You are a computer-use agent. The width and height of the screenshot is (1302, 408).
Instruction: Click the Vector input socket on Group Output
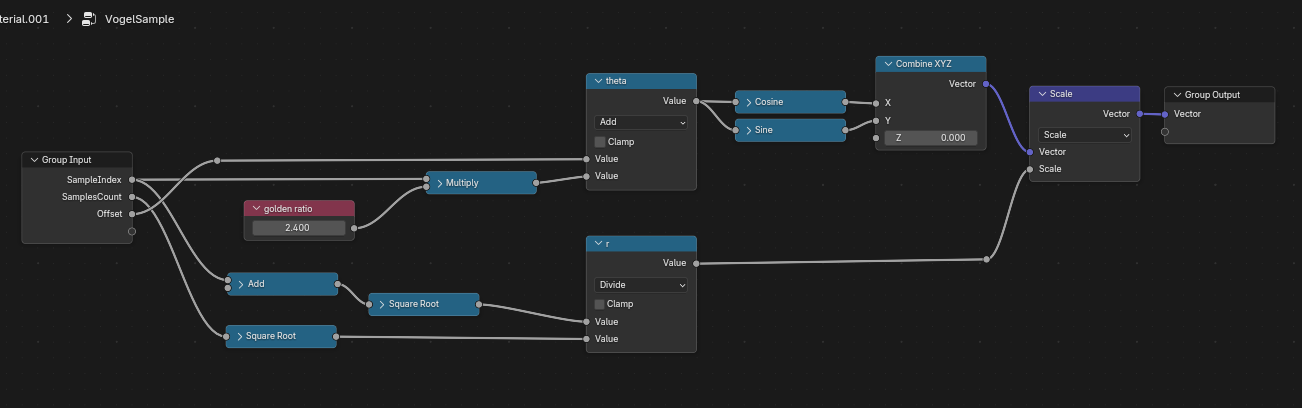[x=1165, y=114]
